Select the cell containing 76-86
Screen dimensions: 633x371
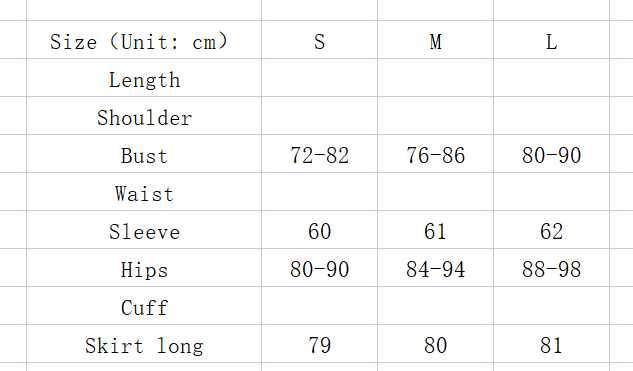point(435,153)
